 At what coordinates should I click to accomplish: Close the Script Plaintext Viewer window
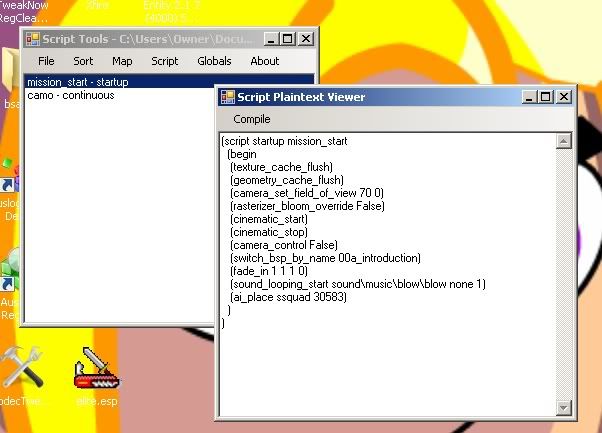[x=563, y=97]
